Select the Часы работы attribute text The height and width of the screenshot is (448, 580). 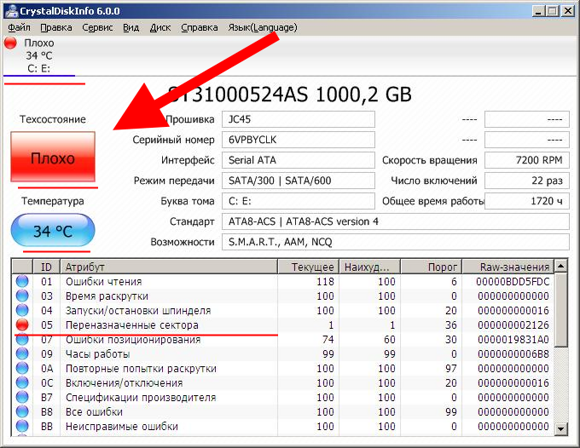pyautogui.click(x=98, y=354)
